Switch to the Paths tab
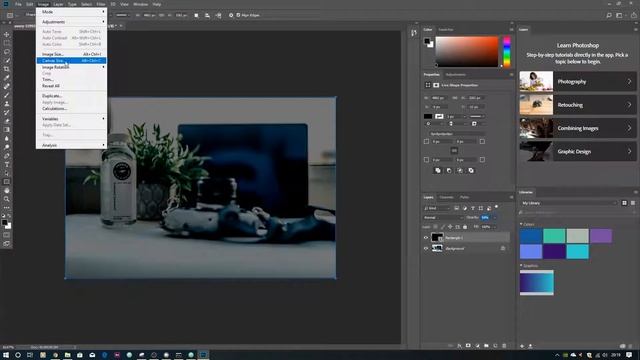 coord(464,197)
